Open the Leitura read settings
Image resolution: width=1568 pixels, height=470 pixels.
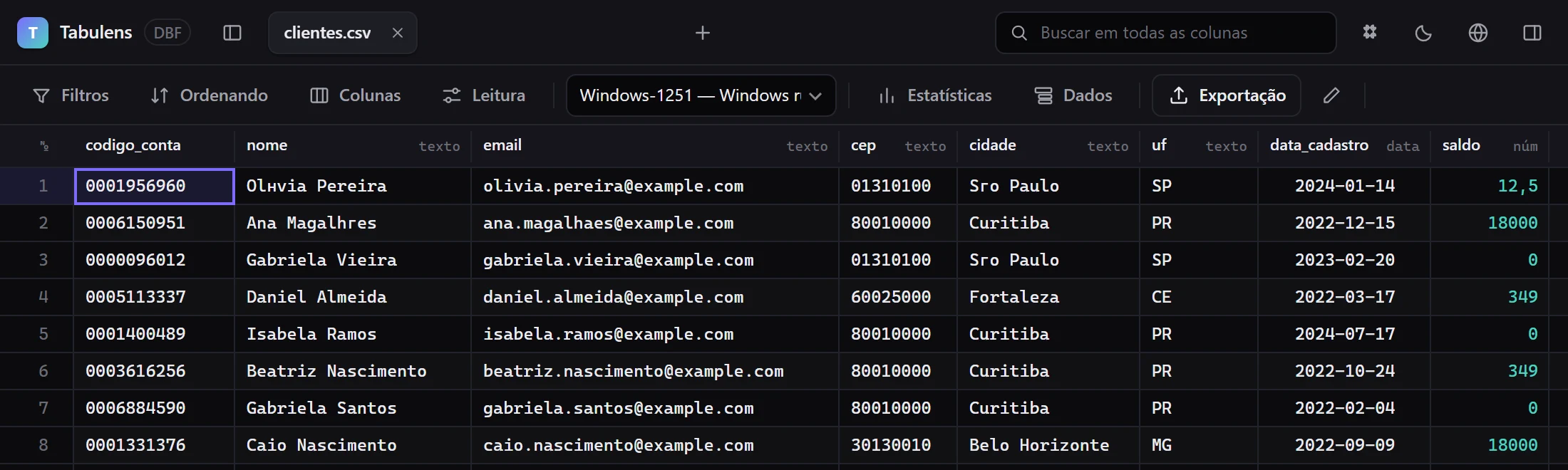coord(484,95)
